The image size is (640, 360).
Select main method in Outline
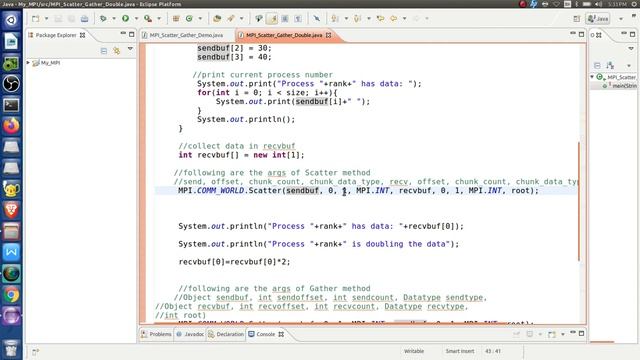[x=620, y=86]
